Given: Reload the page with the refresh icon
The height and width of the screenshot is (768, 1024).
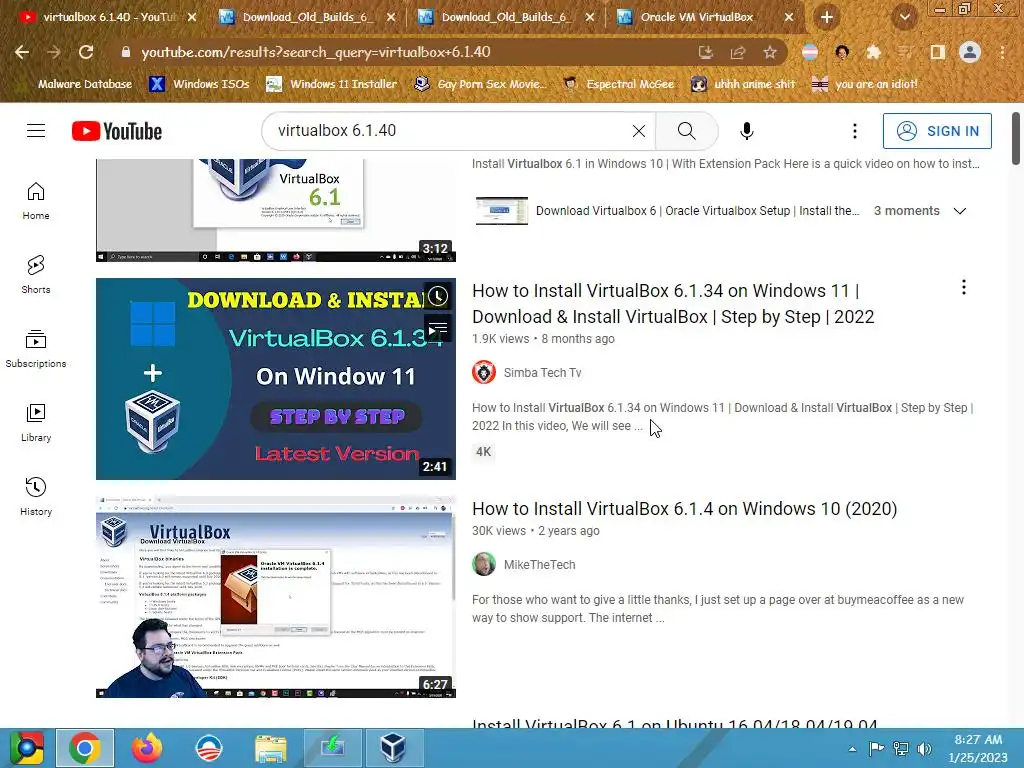Looking at the screenshot, I should 86,52.
